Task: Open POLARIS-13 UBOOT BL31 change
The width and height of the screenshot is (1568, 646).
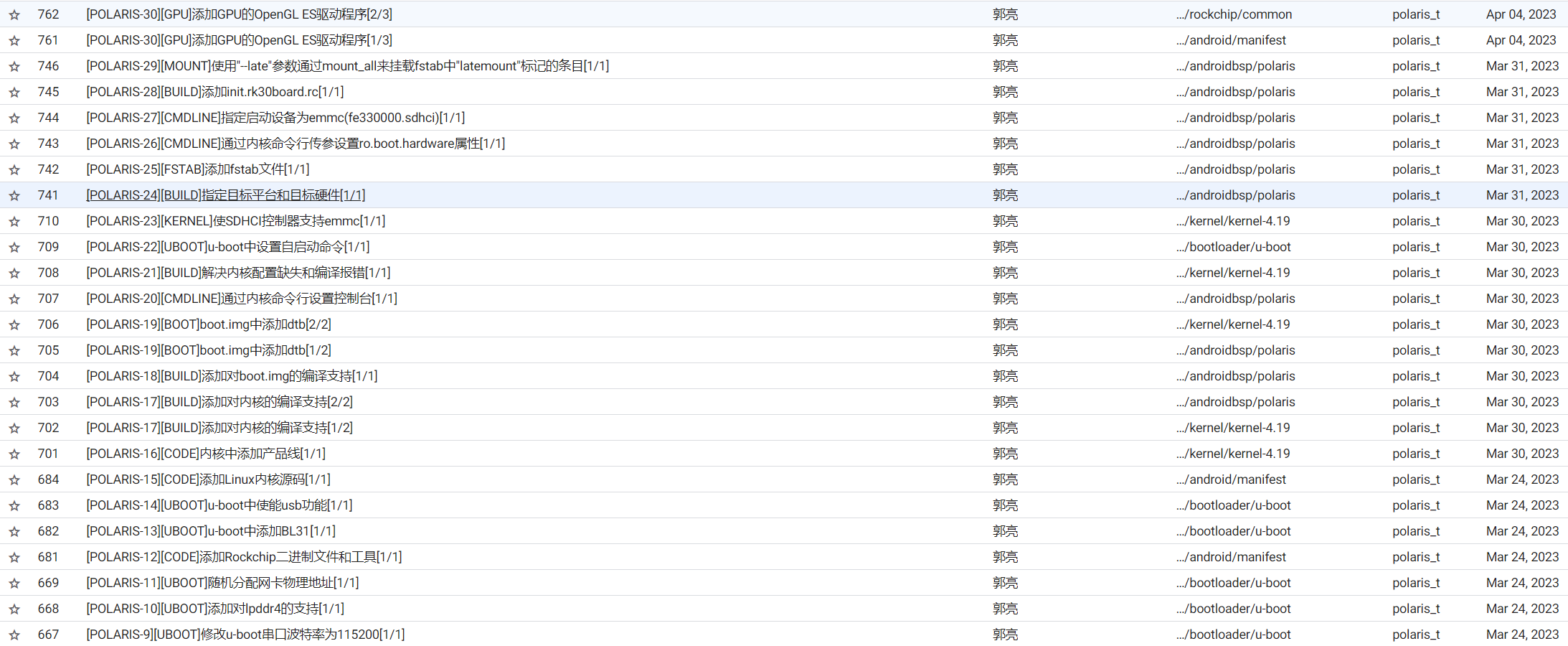Action: (x=211, y=531)
